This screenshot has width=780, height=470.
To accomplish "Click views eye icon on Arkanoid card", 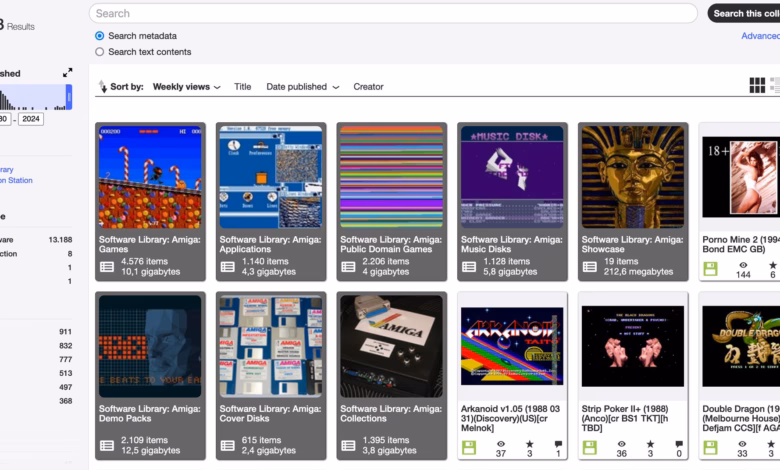I will point(501,444).
